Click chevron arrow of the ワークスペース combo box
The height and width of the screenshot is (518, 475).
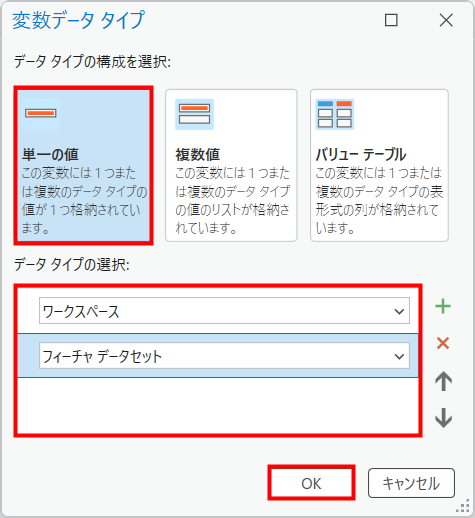[399, 311]
